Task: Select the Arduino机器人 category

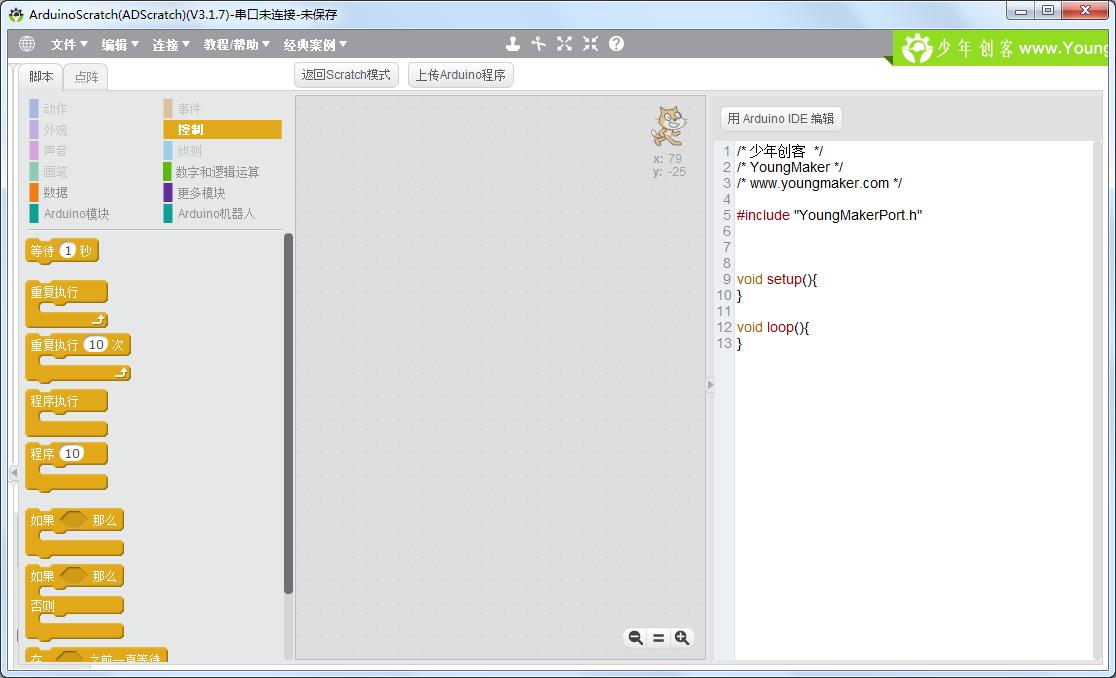Action: click(x=209, y=213)
